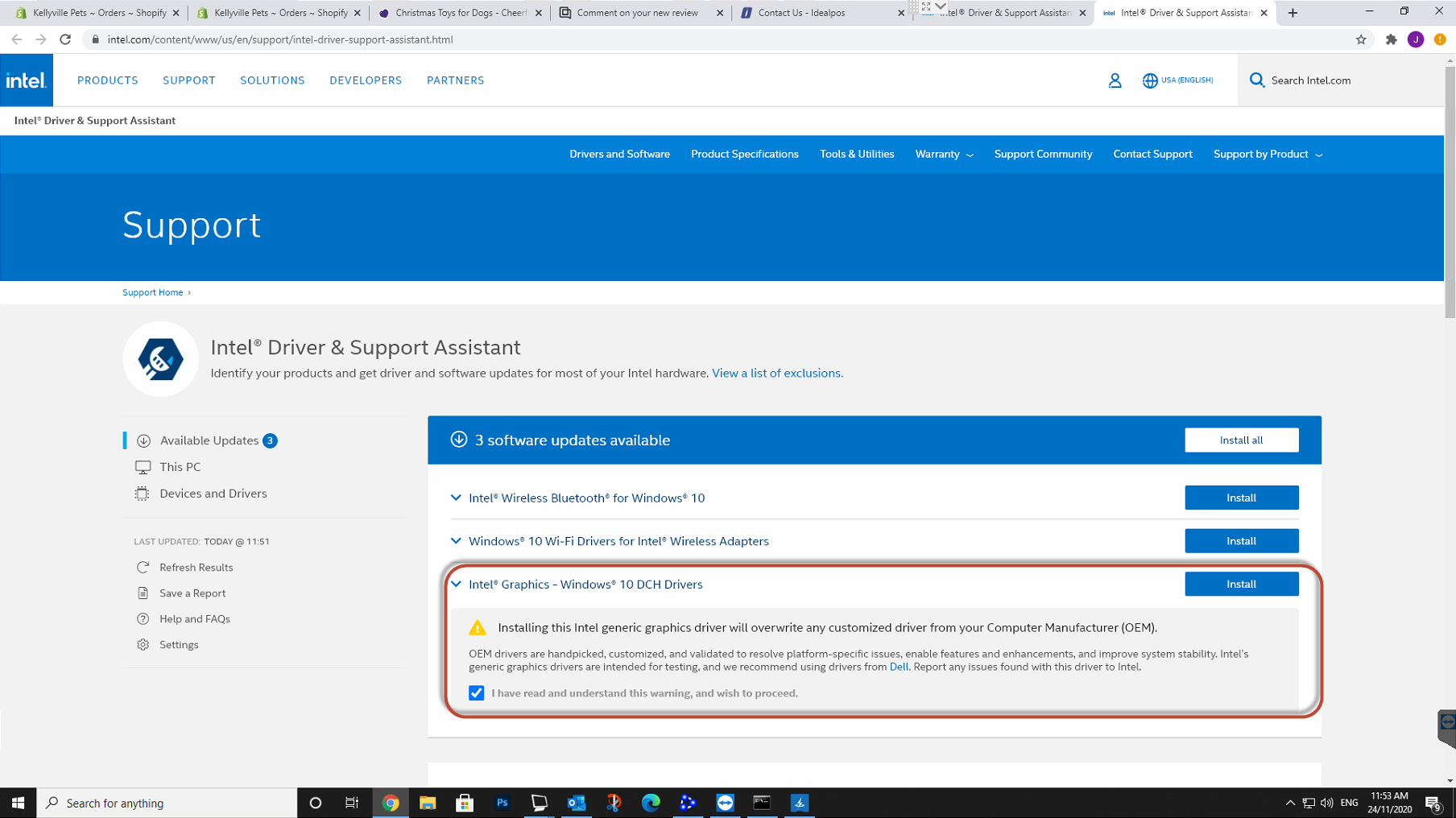Click the Save a Report document icon
Screen dimensions: 1456x818
[x=143, y=593]
